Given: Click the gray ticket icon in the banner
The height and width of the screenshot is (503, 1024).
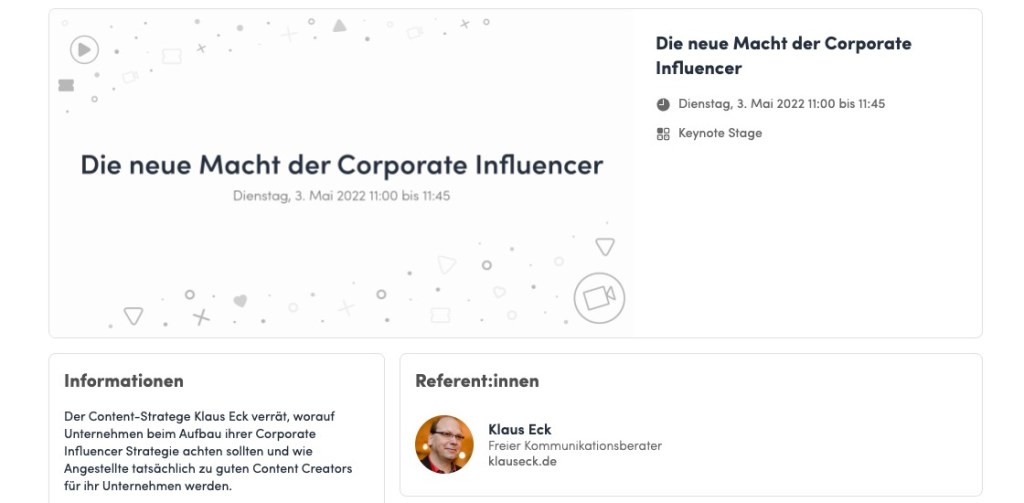Looking at the screenshot, I should tap(66, 85).
